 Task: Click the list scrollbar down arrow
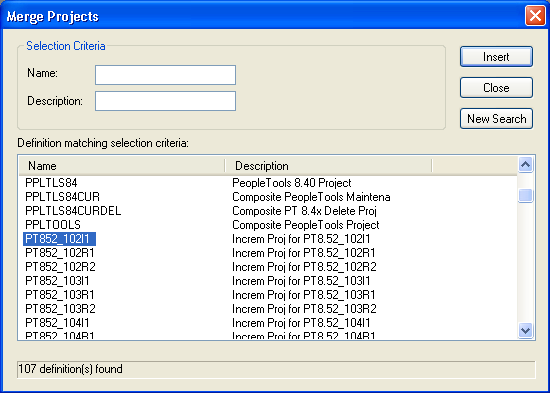[525, 330]
